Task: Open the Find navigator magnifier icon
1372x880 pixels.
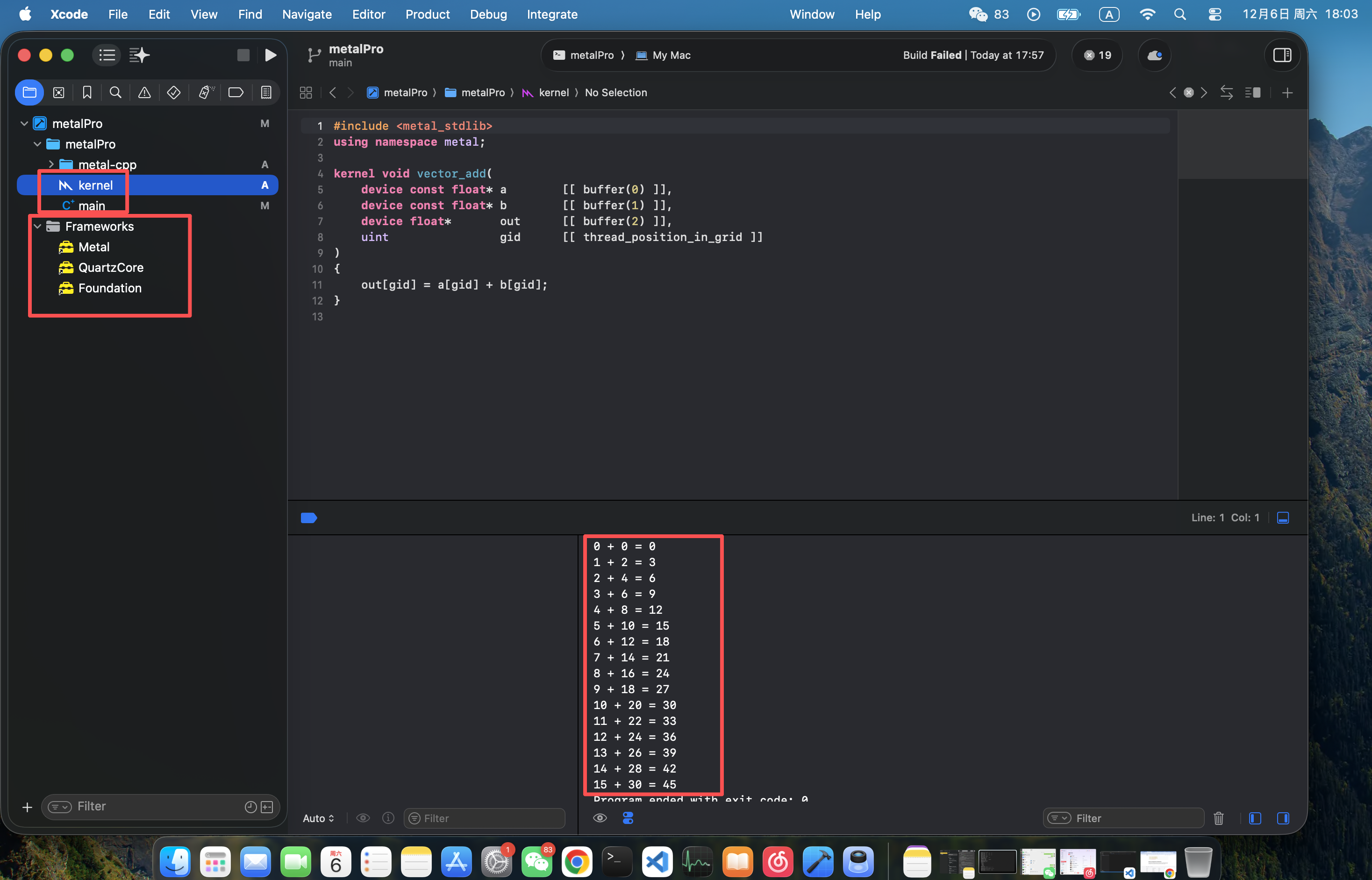Action: [x=115, y=92]
